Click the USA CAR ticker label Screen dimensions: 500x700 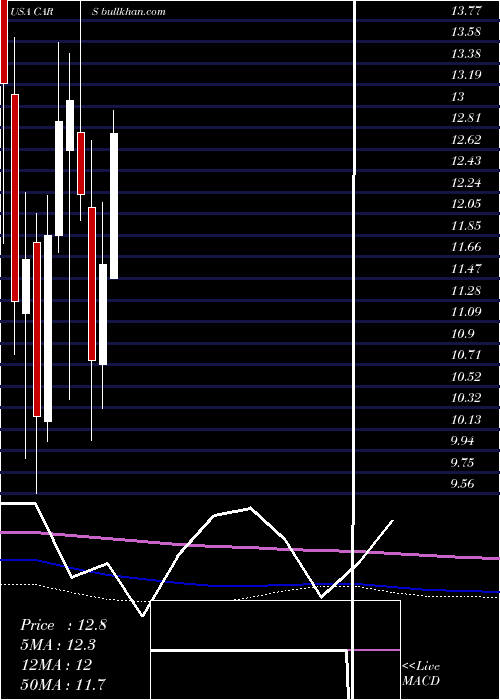32,12
